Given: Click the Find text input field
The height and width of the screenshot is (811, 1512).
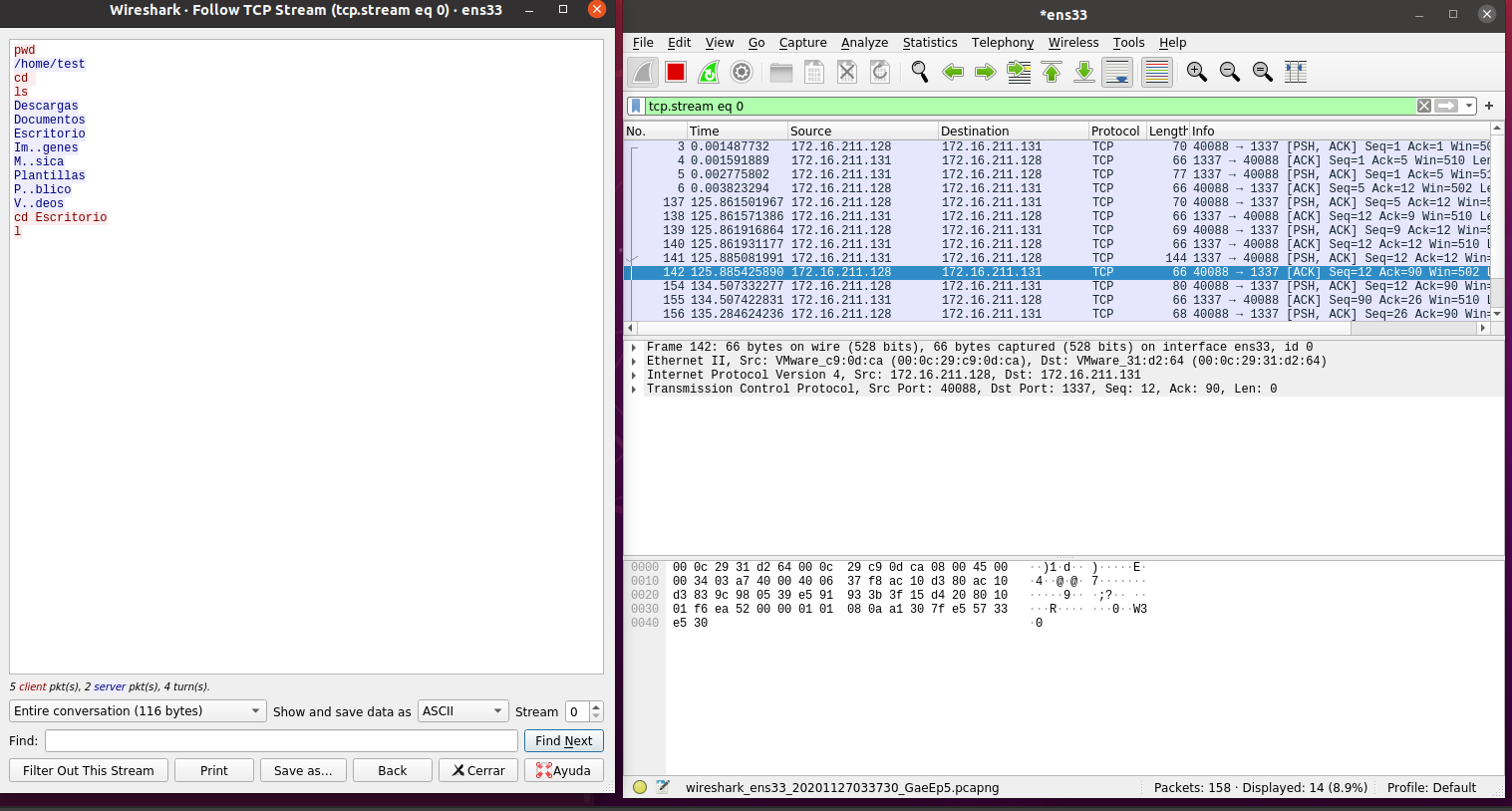Looking at the screenshot, I should 281,740.
